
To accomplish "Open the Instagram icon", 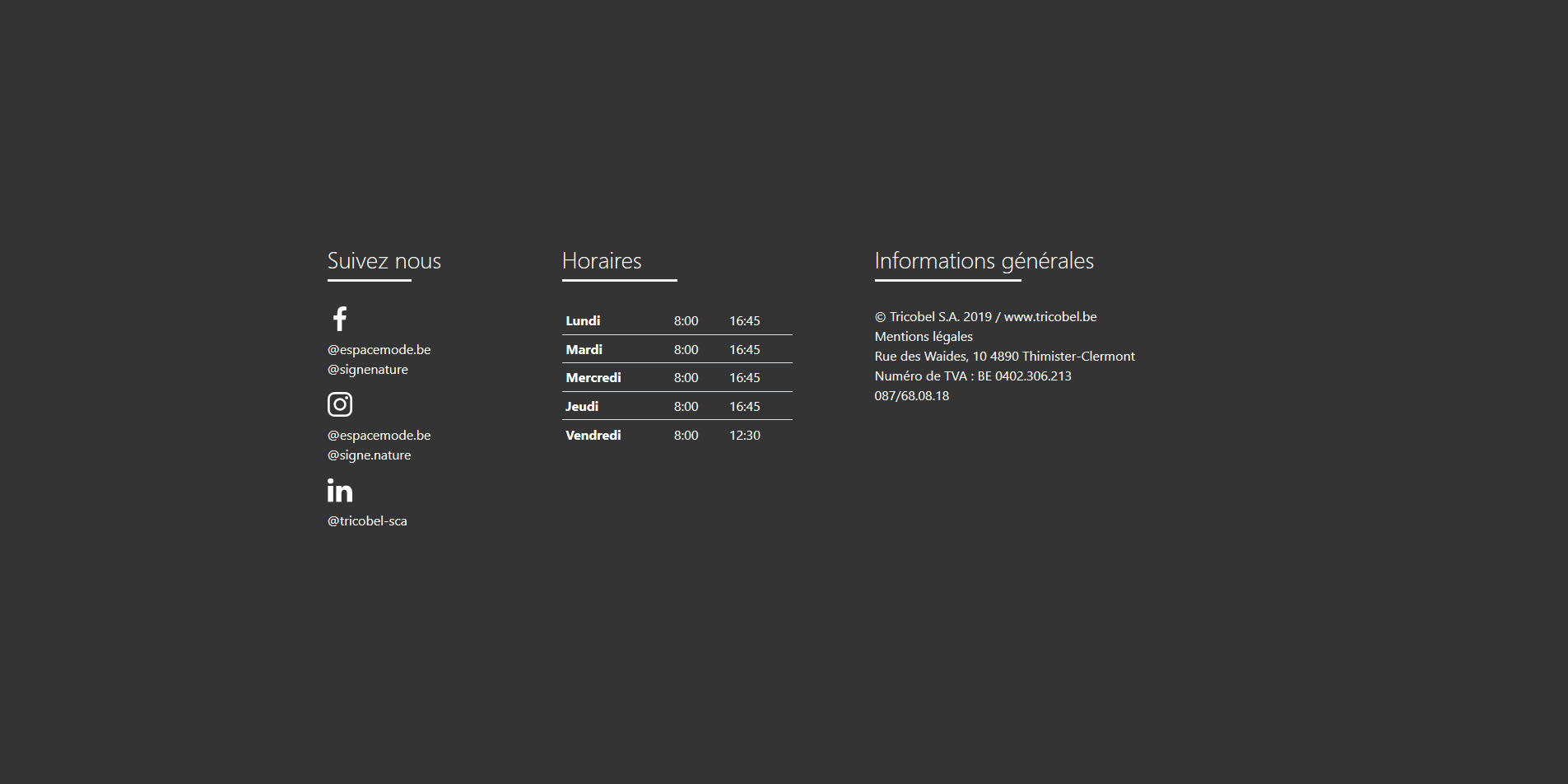I will pos(340,404).
